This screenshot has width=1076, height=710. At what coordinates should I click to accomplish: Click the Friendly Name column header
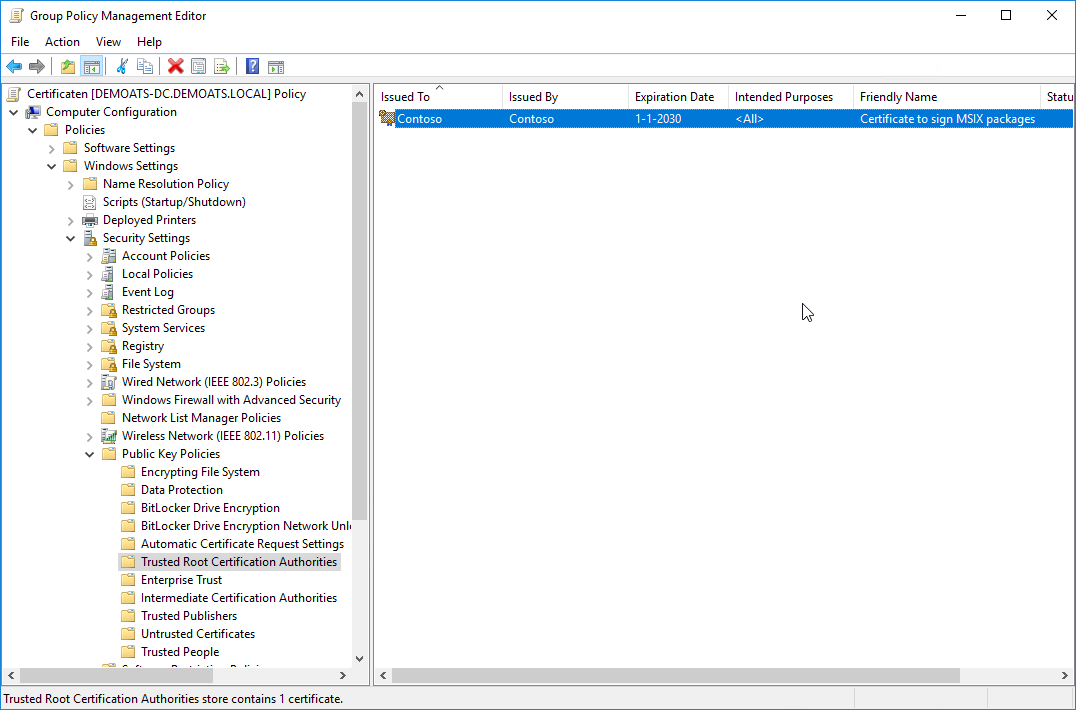898,97
